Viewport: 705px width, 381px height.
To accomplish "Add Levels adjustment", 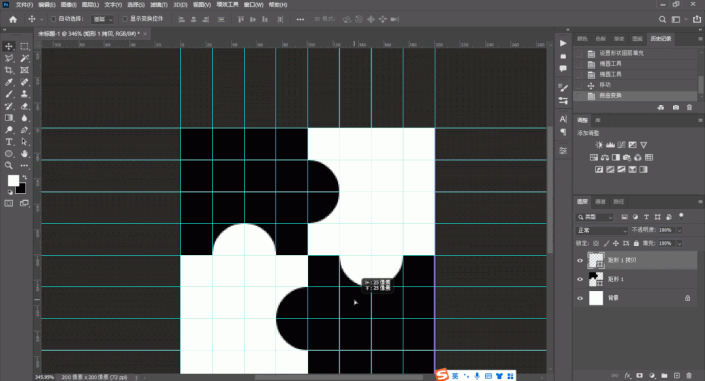I will tap(610, 145).
